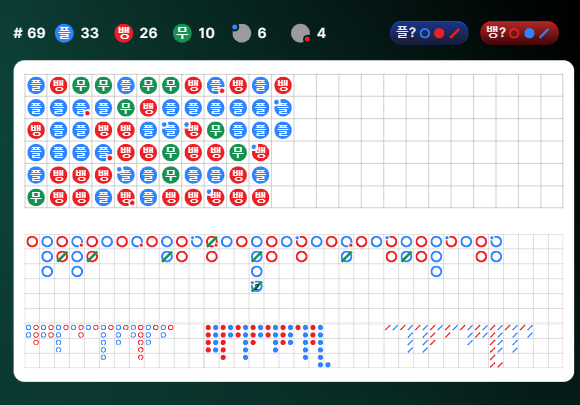The height and width of the screenshot is (405, 580).
Task: Select the red 뱅 bead starting the third row
Action: pyautogui.click(x=36, y=130)
